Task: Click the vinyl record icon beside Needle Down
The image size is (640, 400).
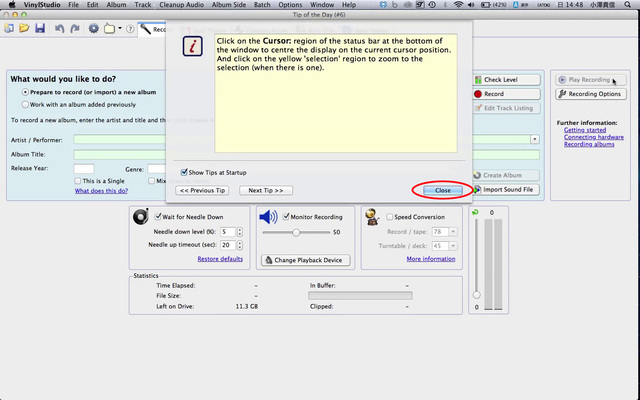Action: point(141,216)
